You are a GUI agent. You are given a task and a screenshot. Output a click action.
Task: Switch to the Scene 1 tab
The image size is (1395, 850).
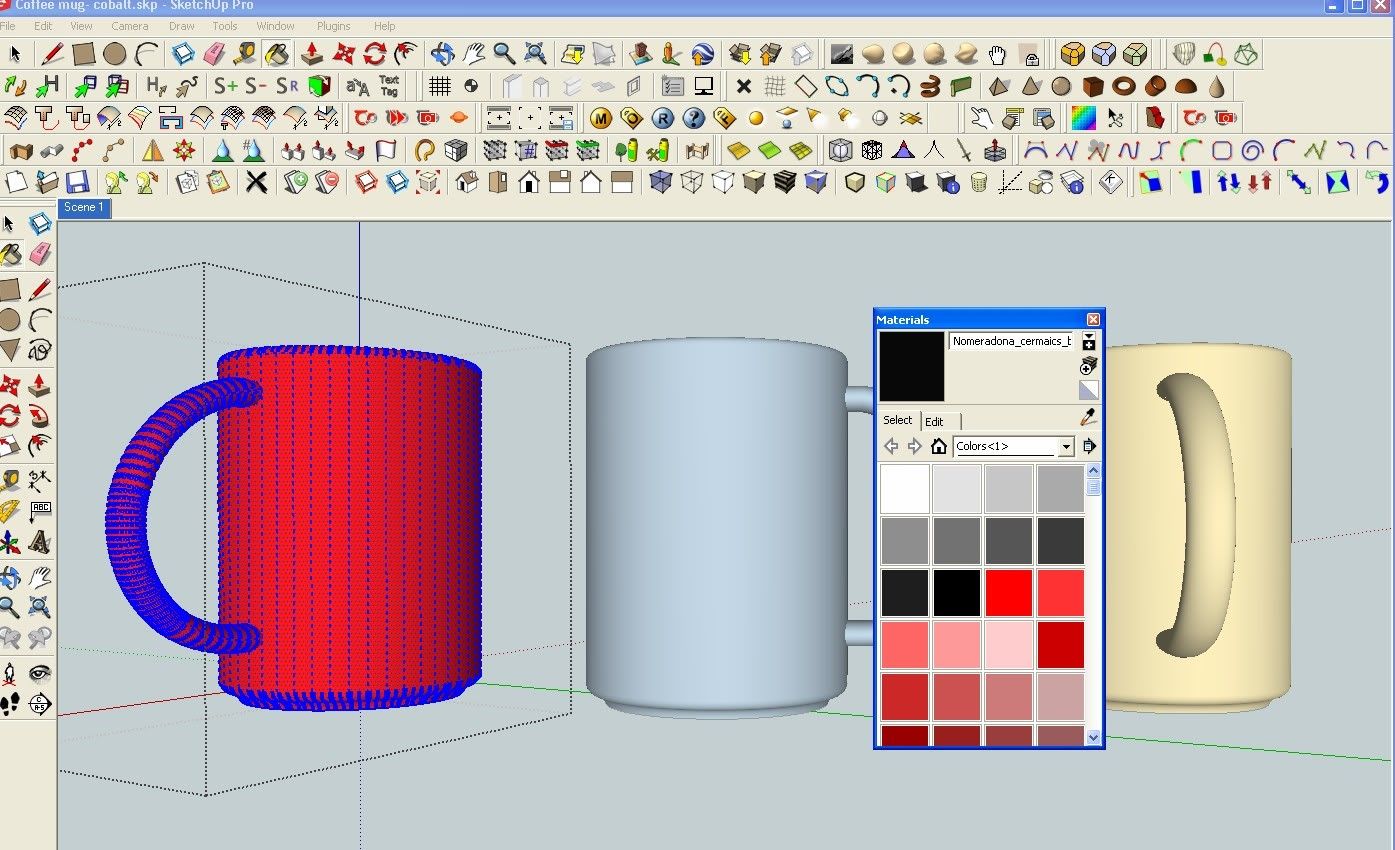84,208
